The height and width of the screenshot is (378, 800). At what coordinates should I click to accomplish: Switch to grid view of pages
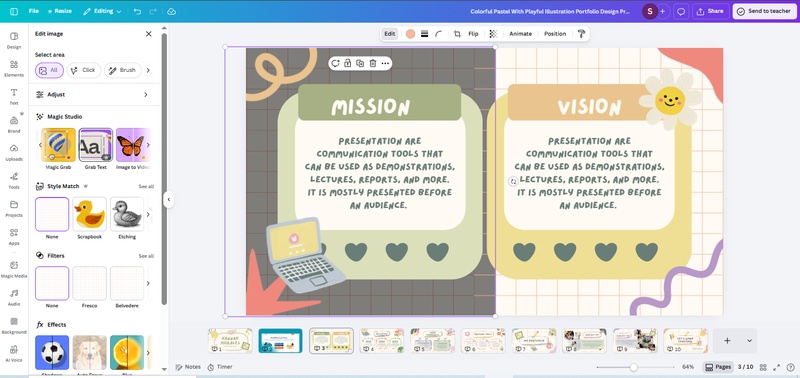(x=763, y=367)
